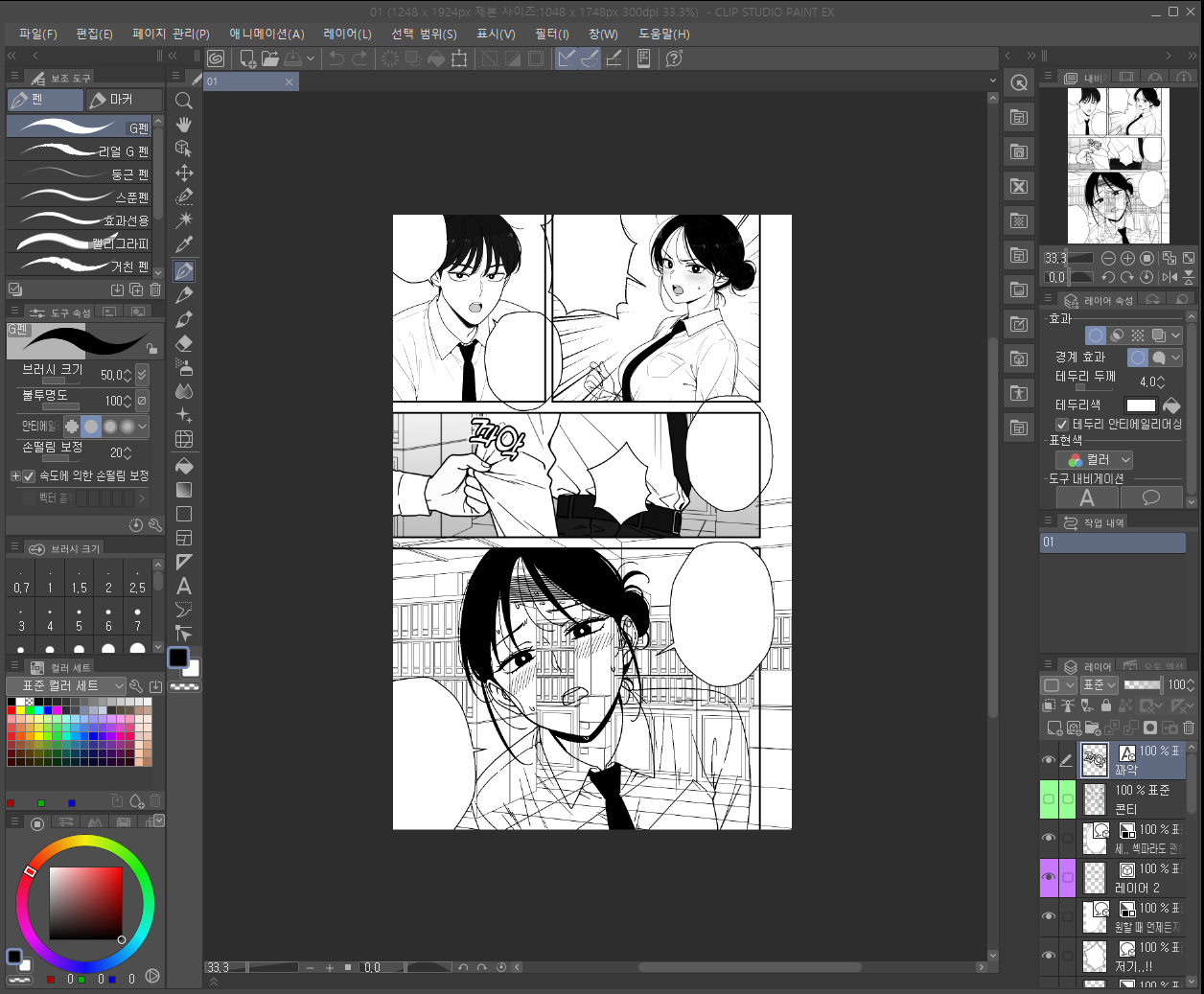Screen dimensions: 1204x994
Task: Toggle visibility of 저기..!! layer
Action: point(1049,956)
